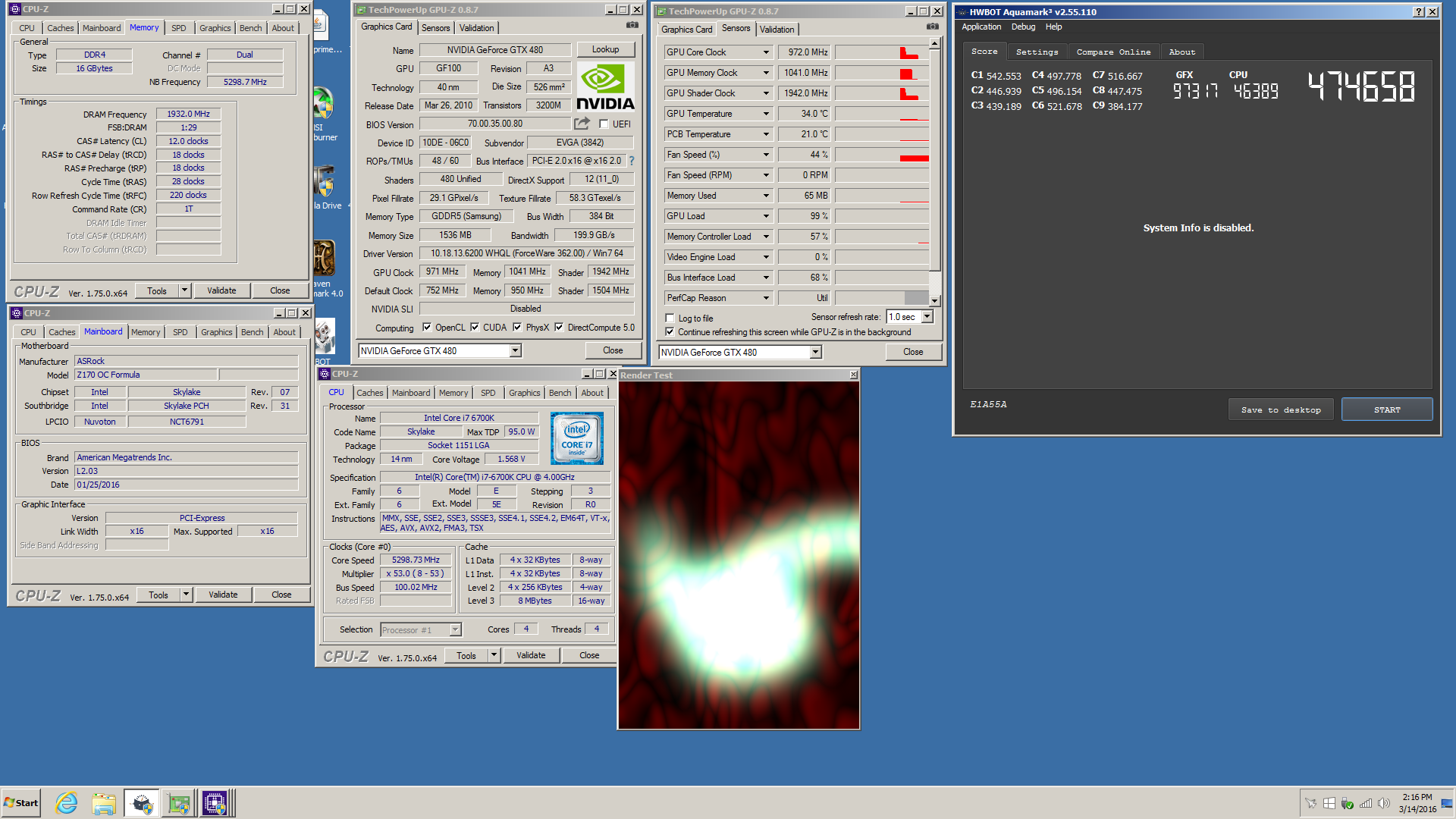1456x819 pixels.
Task: Open the GPU Core Clock sensor dropdown
Action: tap(766, 52)
